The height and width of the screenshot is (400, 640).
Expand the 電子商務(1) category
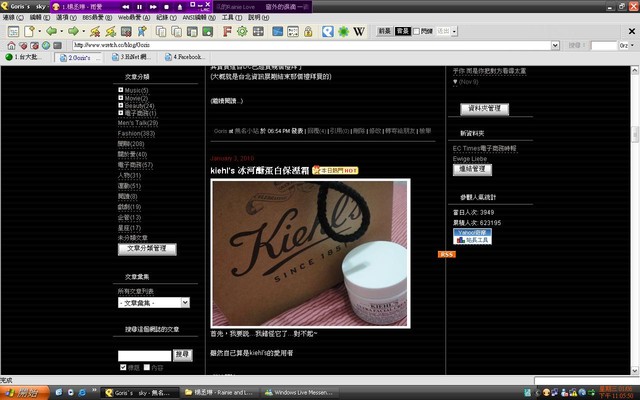[x=120, y=113]
